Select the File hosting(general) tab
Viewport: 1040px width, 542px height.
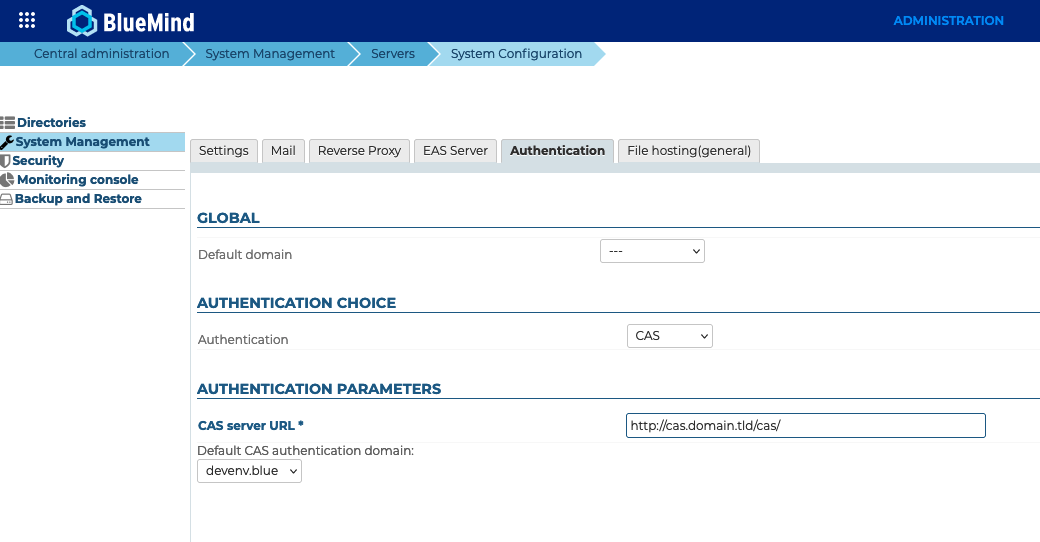[x=689, y=151]
